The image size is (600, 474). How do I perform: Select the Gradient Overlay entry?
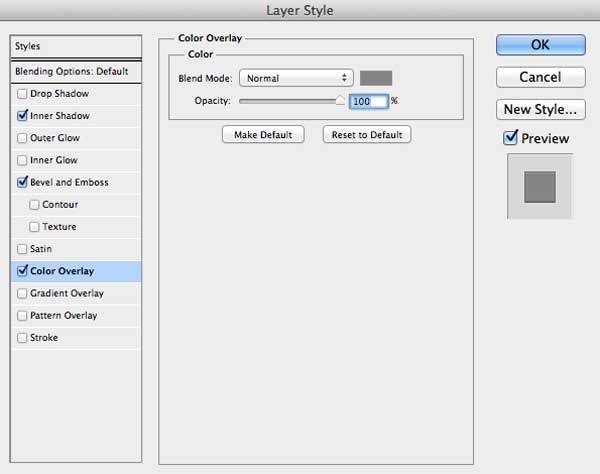click(76, 293)
